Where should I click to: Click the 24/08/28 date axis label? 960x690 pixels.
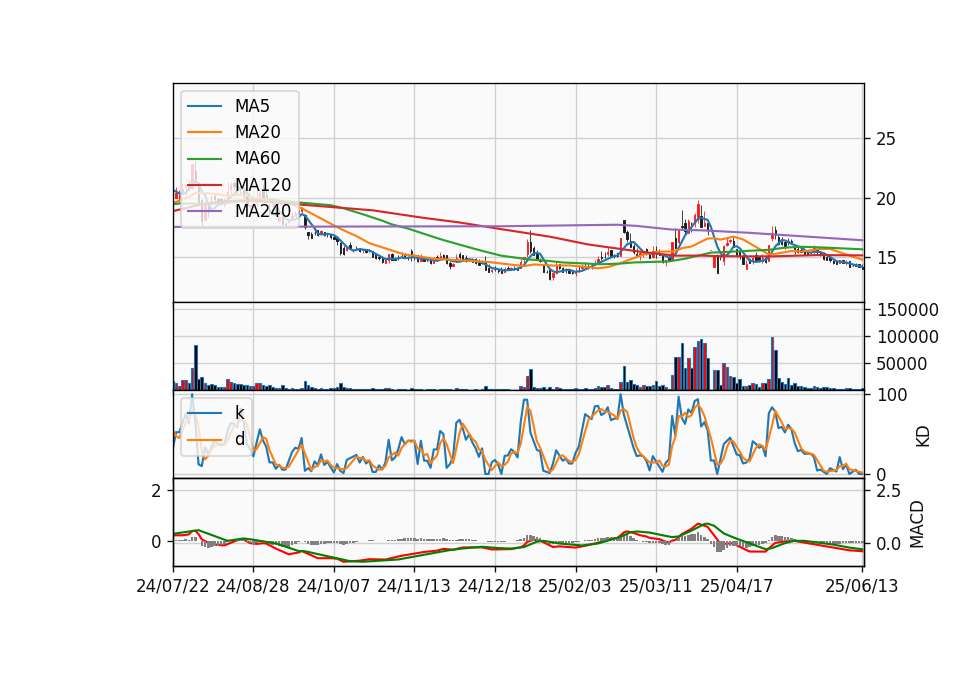[253, 586]
